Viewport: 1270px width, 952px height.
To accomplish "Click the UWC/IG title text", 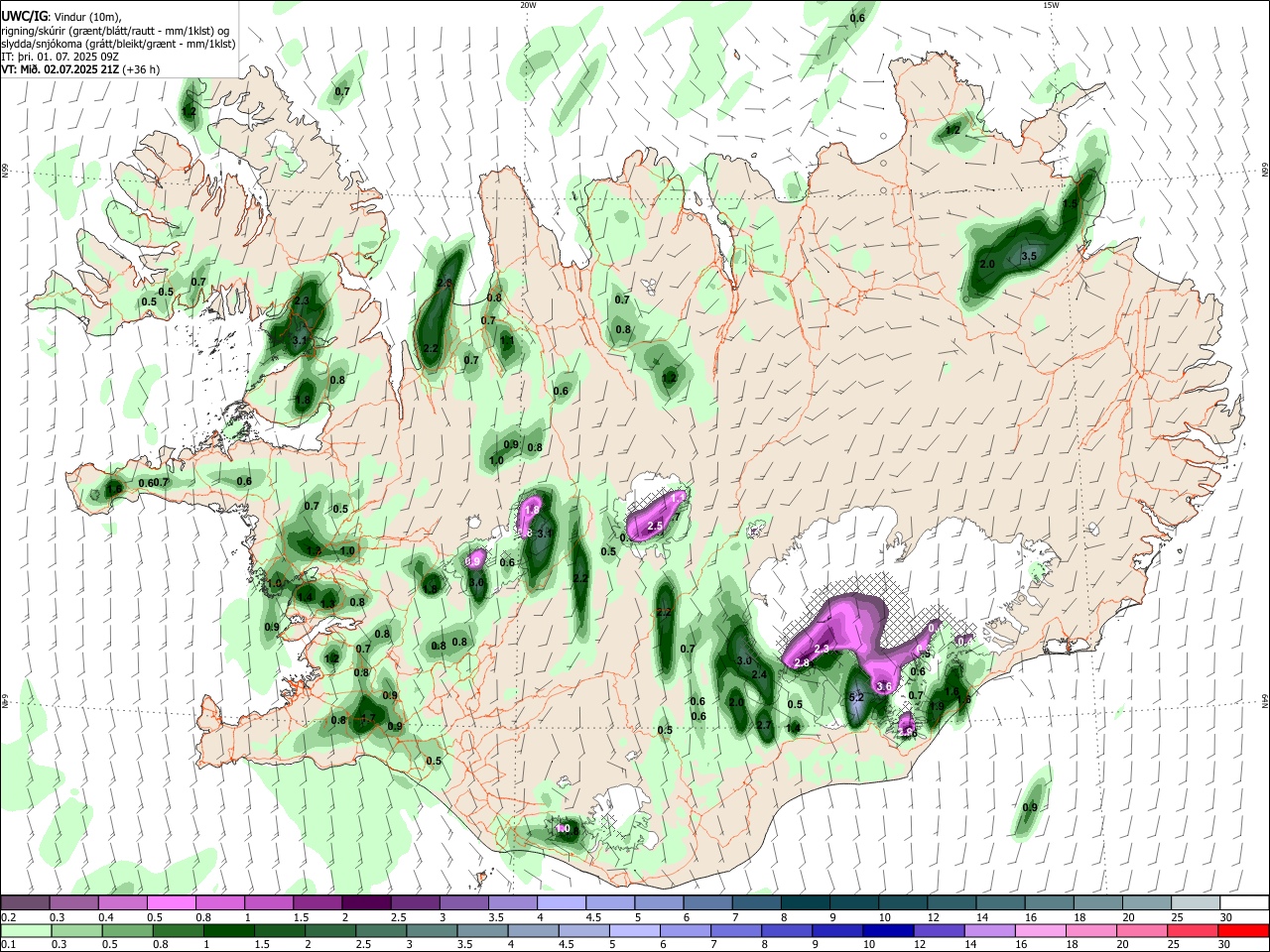I will (x=24, y=17).
